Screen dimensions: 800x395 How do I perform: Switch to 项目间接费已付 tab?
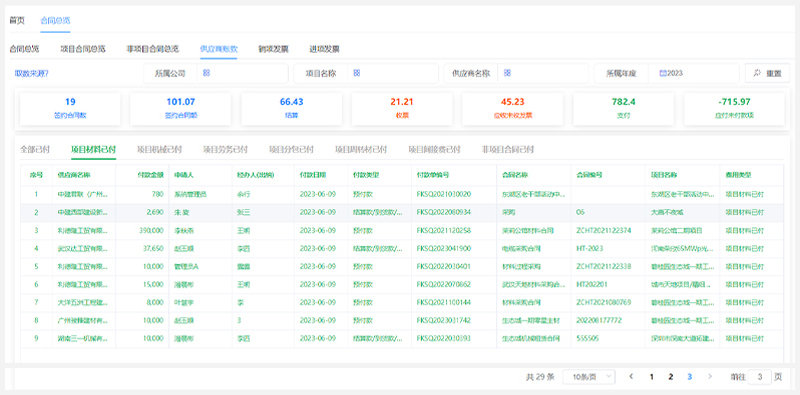434,150
